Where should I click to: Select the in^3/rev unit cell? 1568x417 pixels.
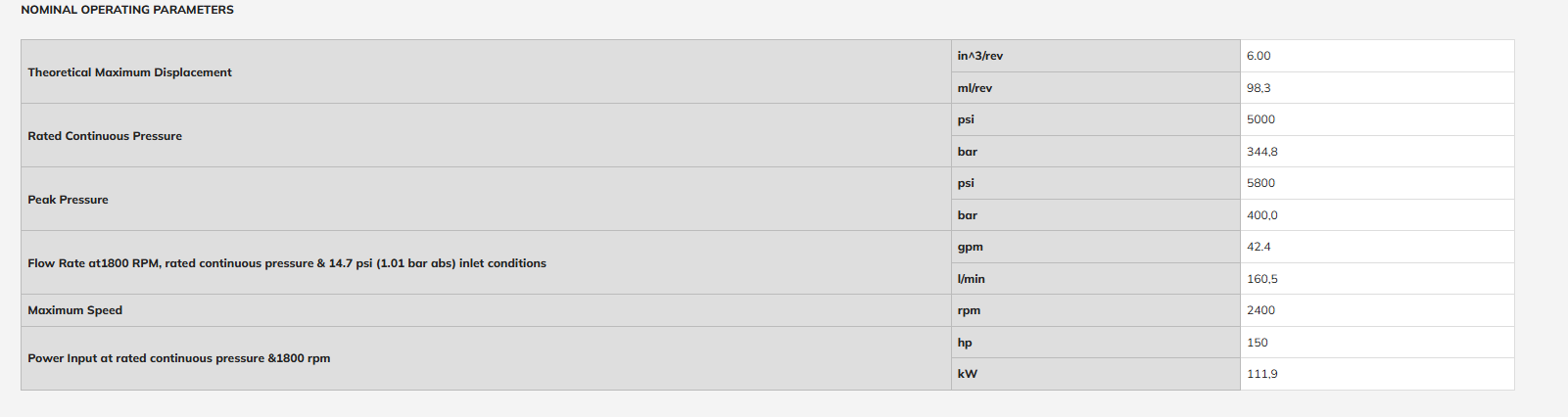pos(1096,56)
